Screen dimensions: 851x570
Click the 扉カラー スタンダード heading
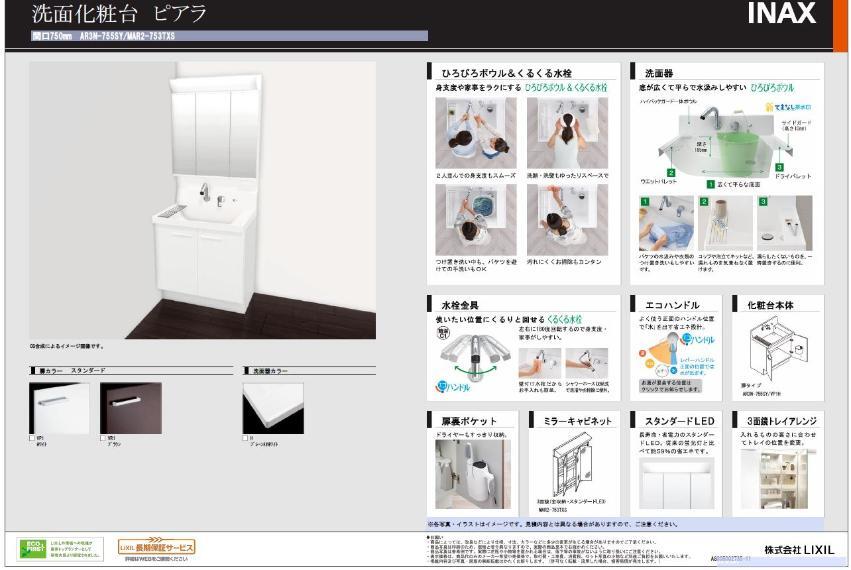[72, 371]
